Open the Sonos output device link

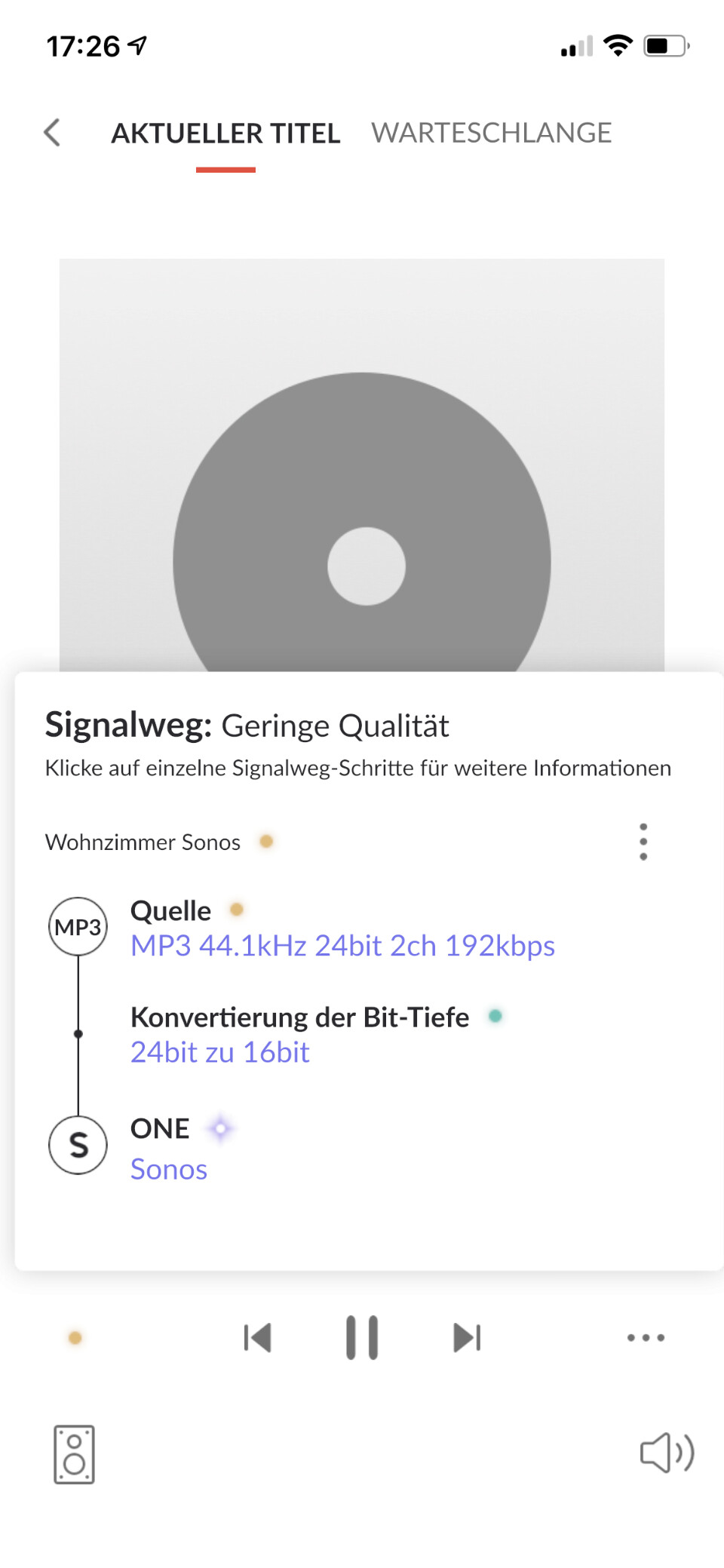169,1169
